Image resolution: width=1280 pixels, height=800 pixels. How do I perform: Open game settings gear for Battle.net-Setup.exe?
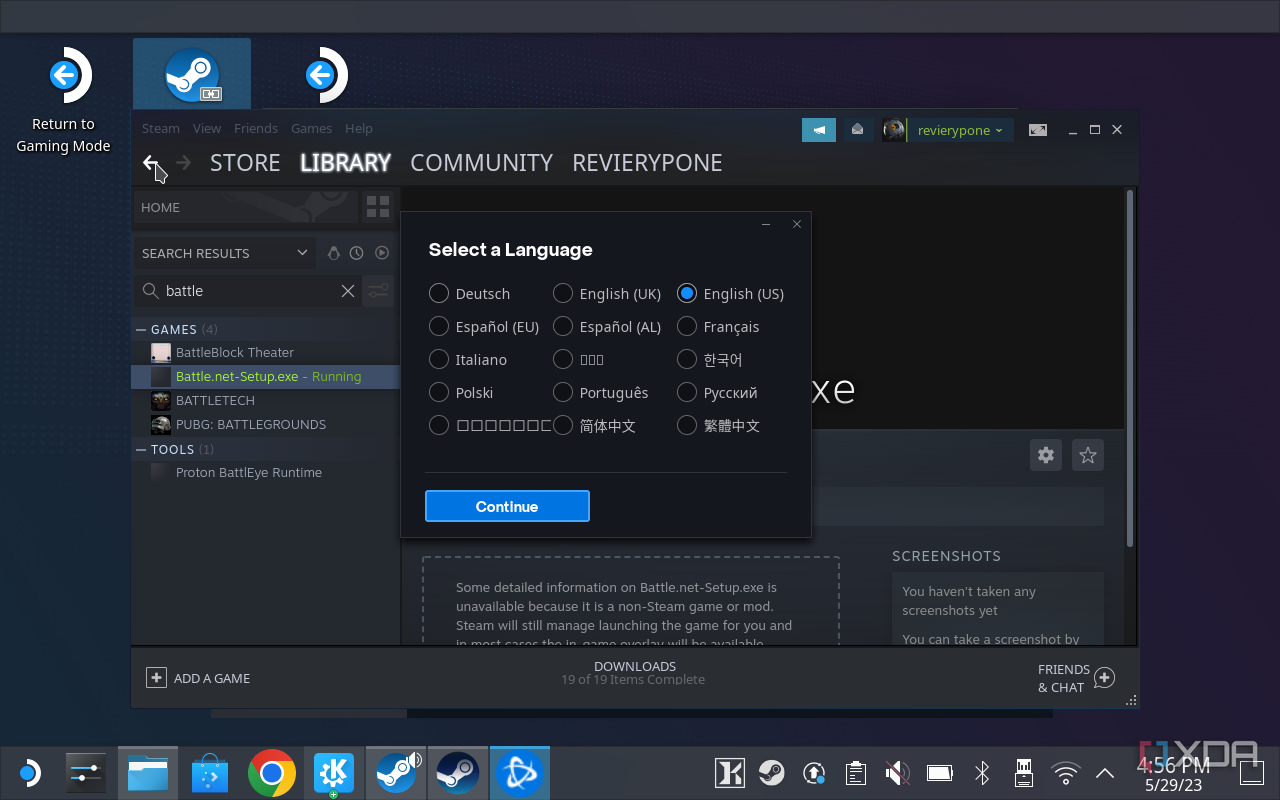[x=1046, y=455]
